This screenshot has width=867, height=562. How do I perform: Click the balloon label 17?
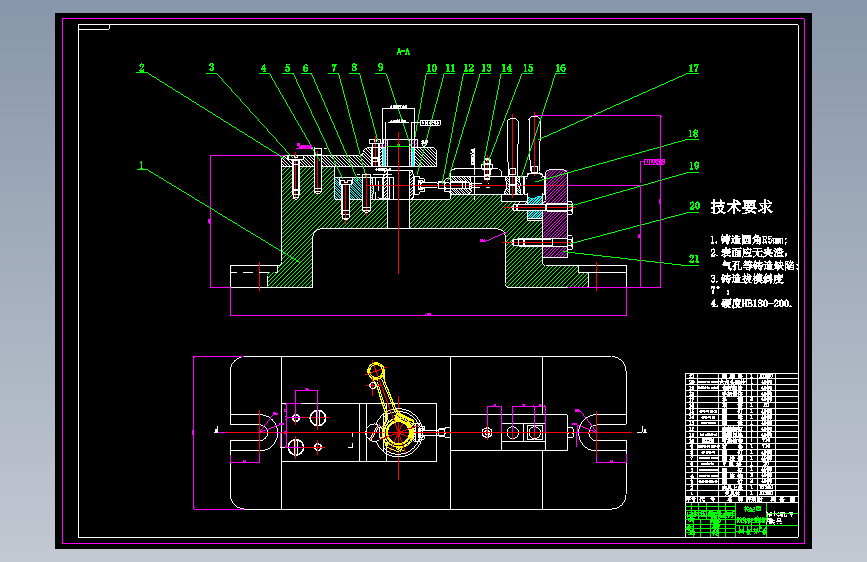(693, 68)
